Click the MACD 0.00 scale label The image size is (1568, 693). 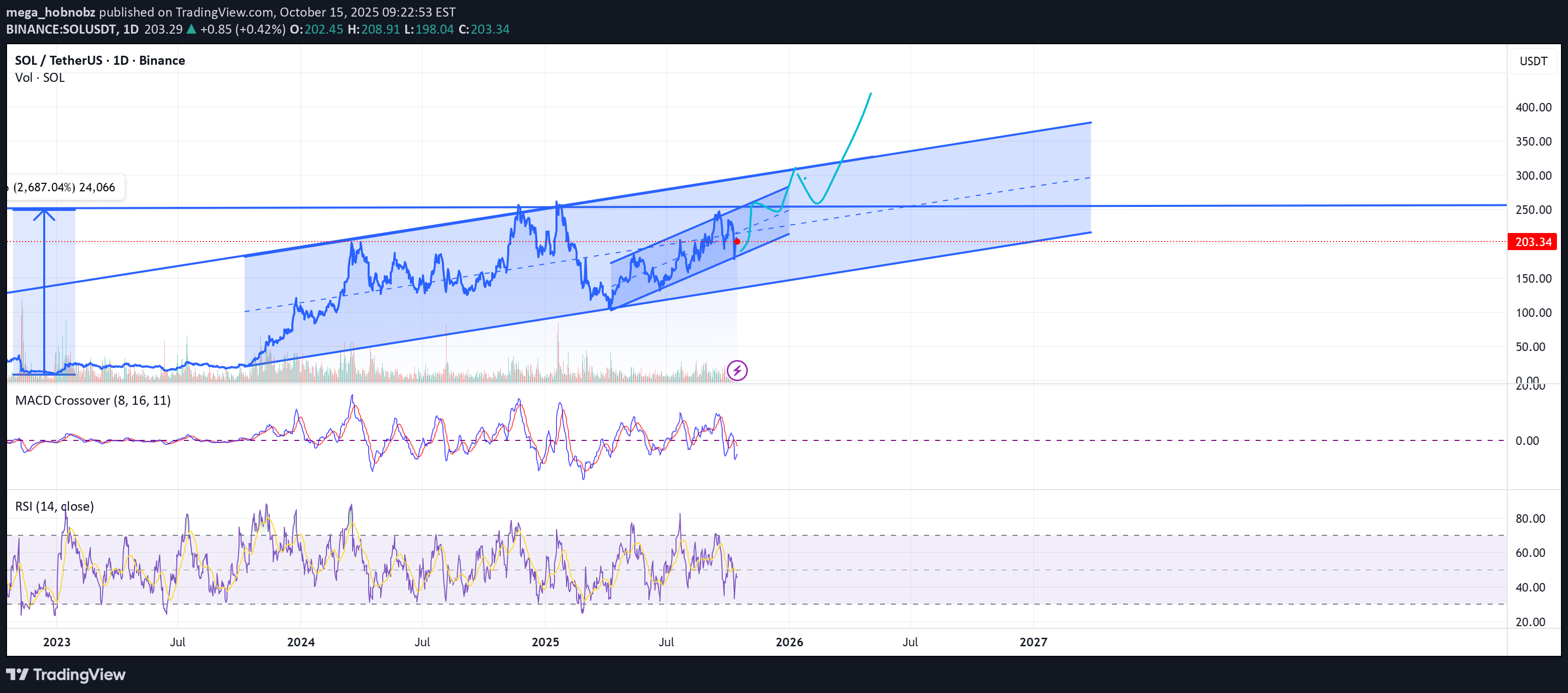(x=1527, y=440)
